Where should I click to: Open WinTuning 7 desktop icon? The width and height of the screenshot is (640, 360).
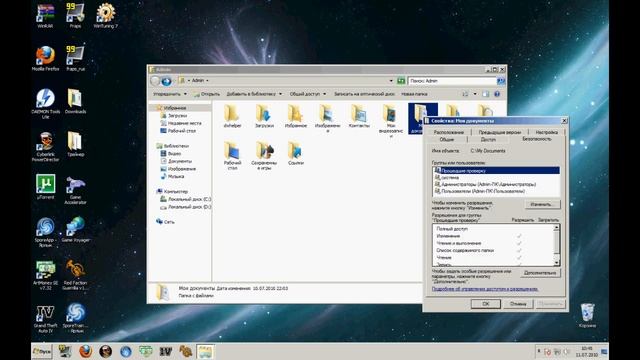[x=105, y=15]
